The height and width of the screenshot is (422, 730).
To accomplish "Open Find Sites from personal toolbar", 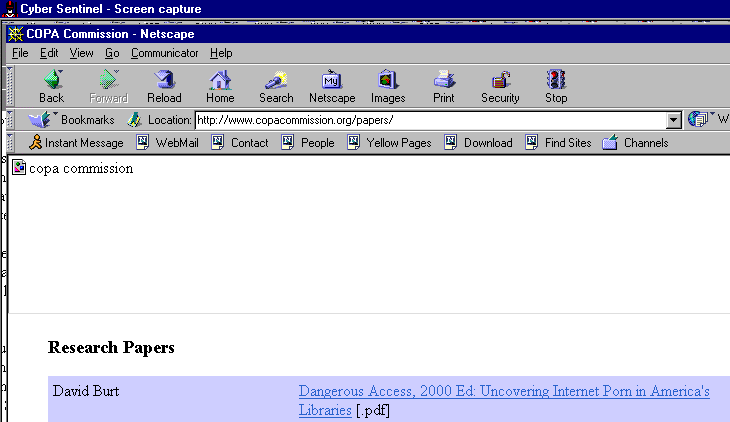I will 558,143.
